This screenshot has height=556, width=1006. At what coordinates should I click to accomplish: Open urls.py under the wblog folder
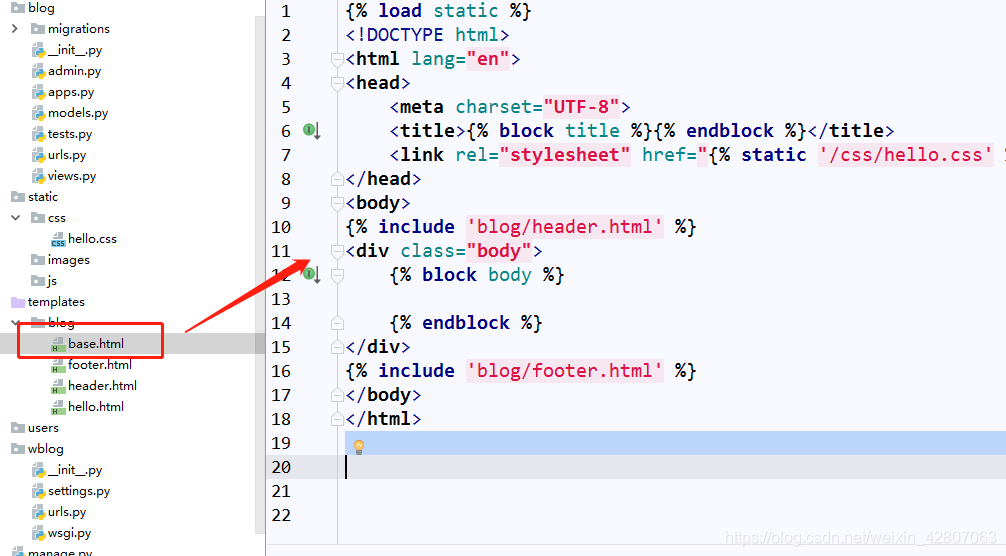[67, 512]
